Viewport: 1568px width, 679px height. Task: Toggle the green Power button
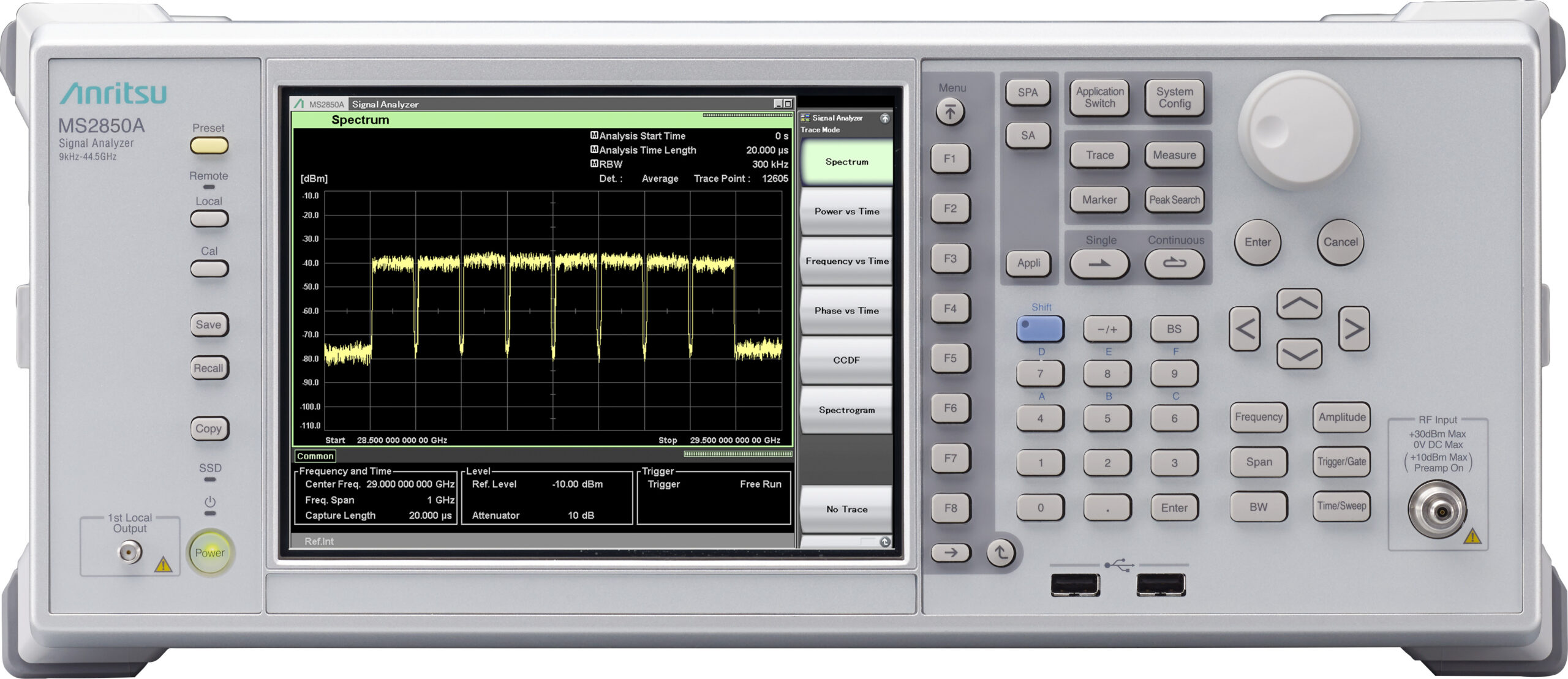209,553
